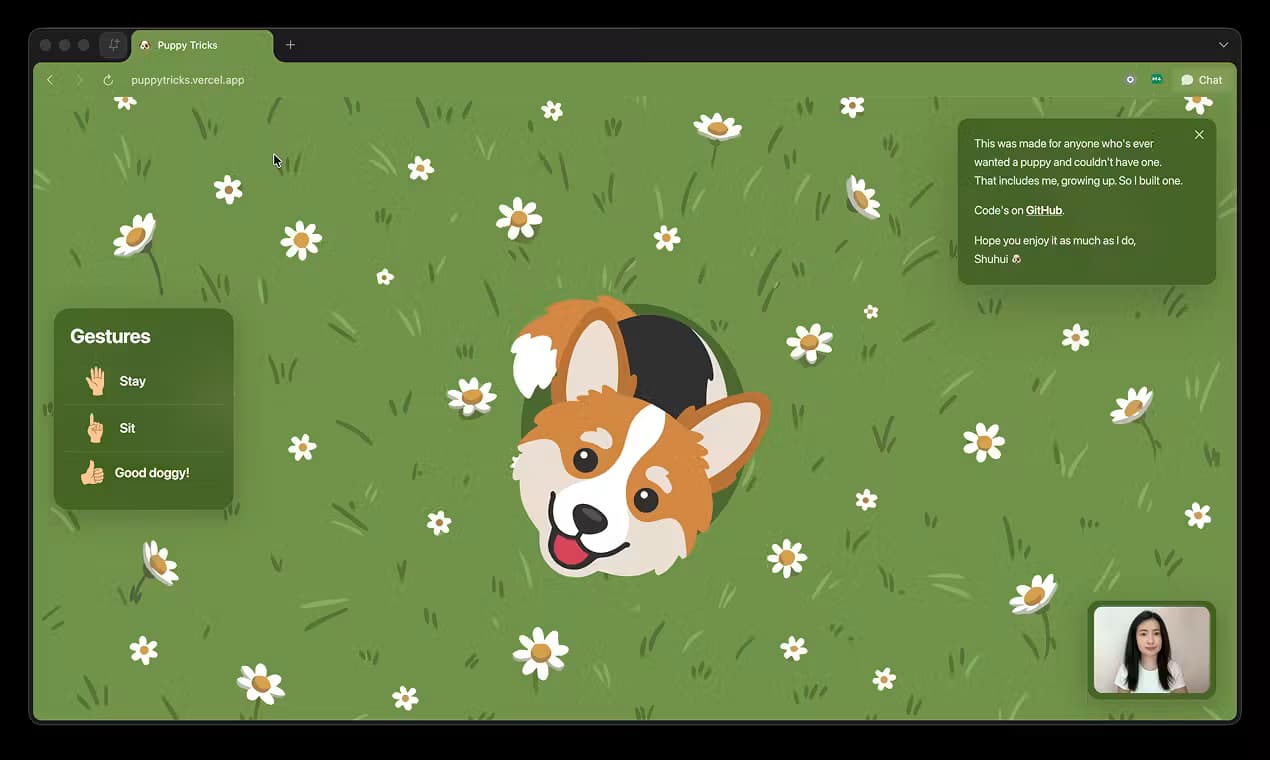Click the green extension badge icon

1157,79
